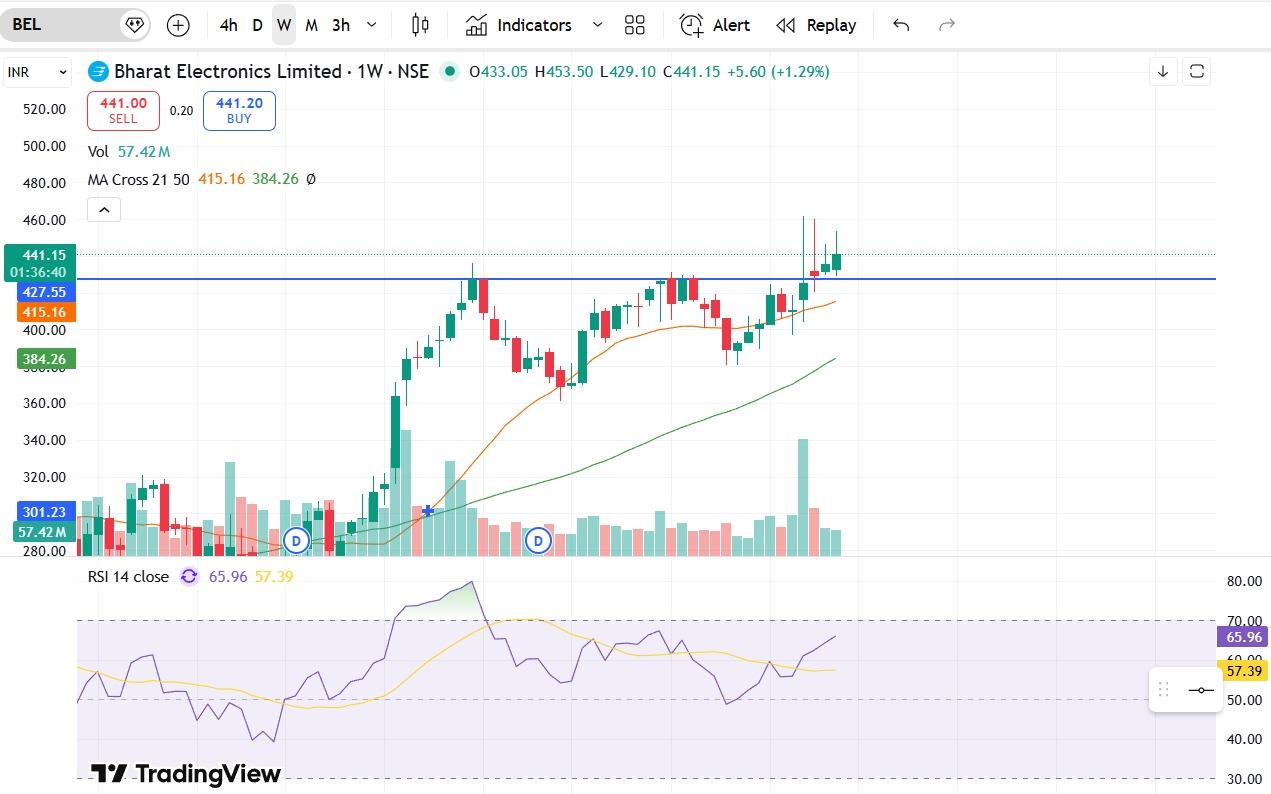Viewport: 1271px width, 794px height.
Task: Click the second D dividend marker
Action: click(538, 541)
